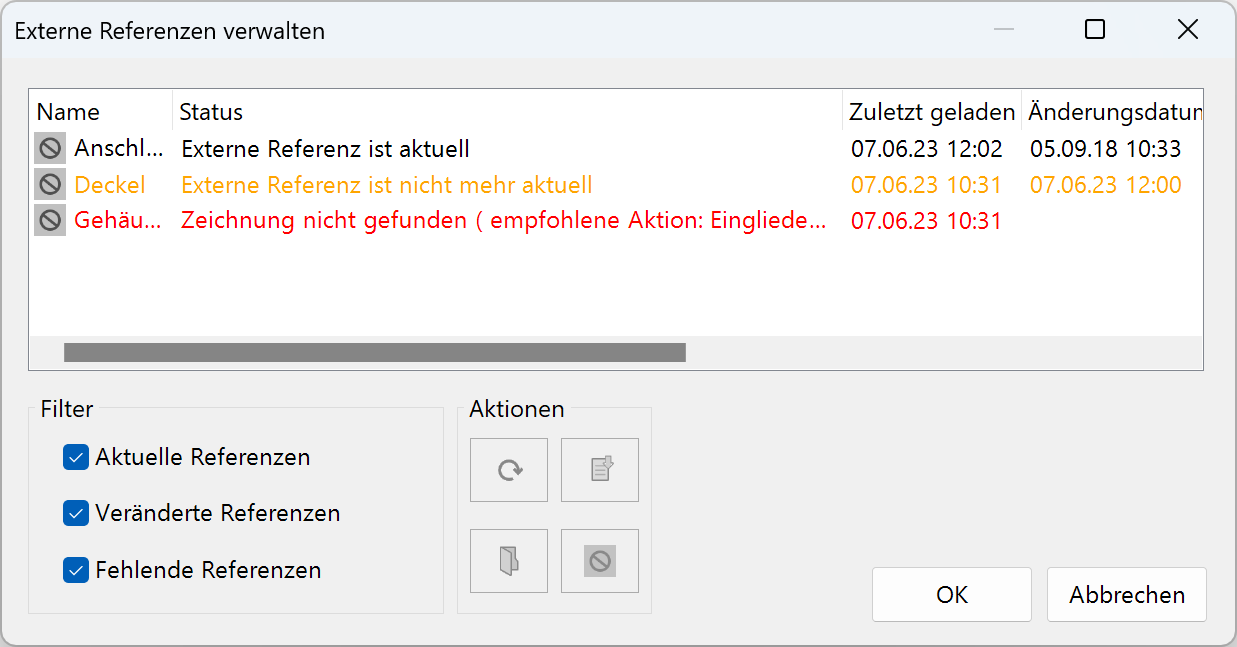Click the Zuletzt geladen column header
The width and height of the screenshot is (1237, 647).
coord(931,111)
